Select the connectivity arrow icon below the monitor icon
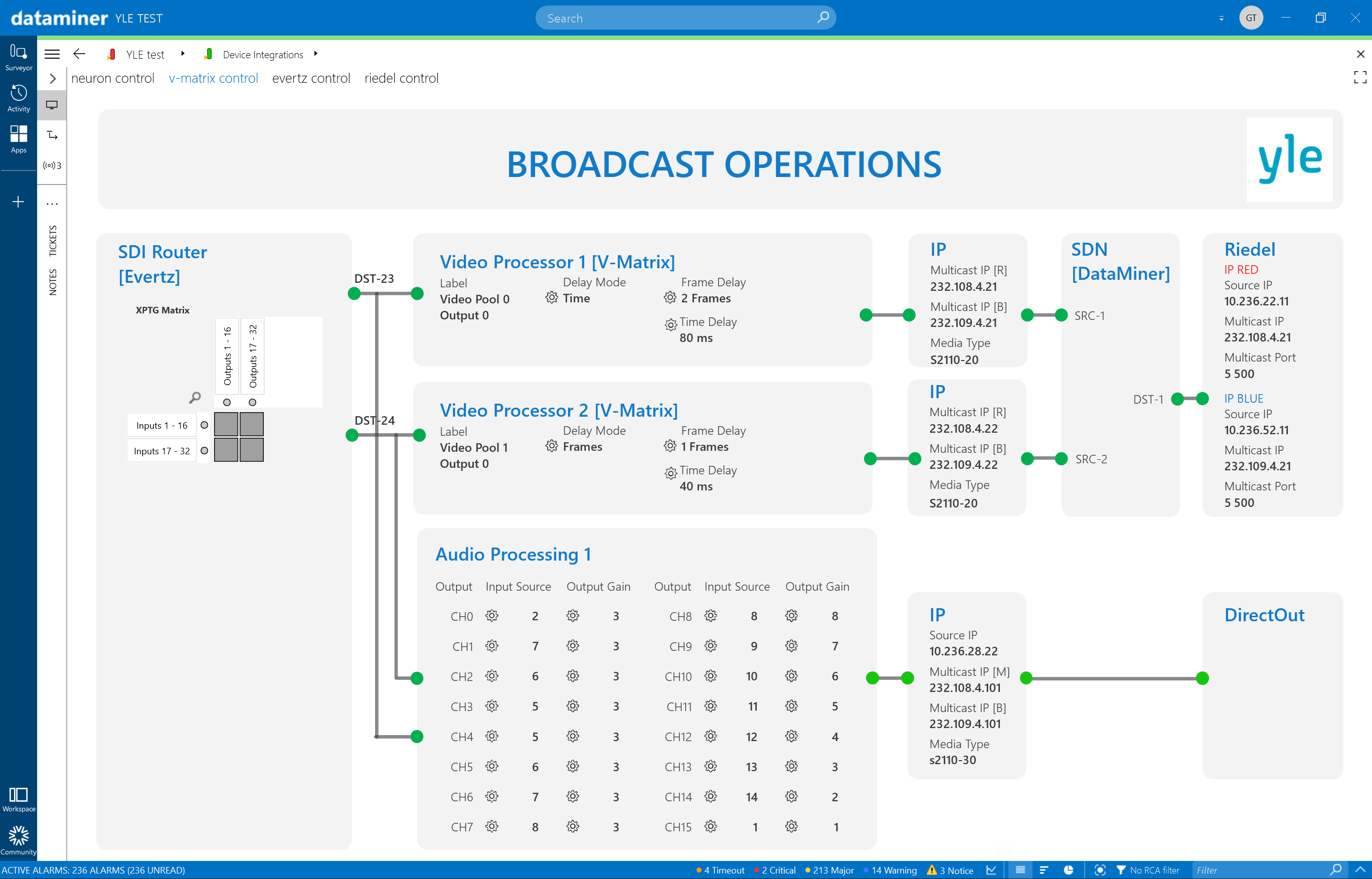Image resolution: width=1372 pixels, height=879 pixels. tap(52, 135)
